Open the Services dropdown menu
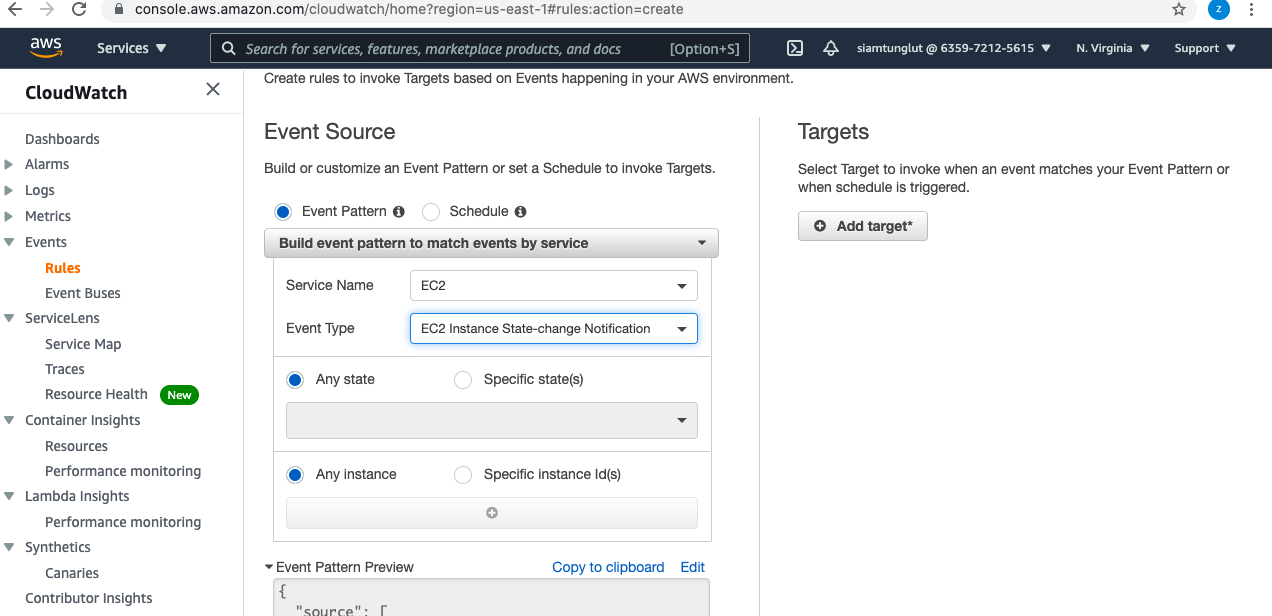Screen dimensions: 1272x616 (131, 48)
